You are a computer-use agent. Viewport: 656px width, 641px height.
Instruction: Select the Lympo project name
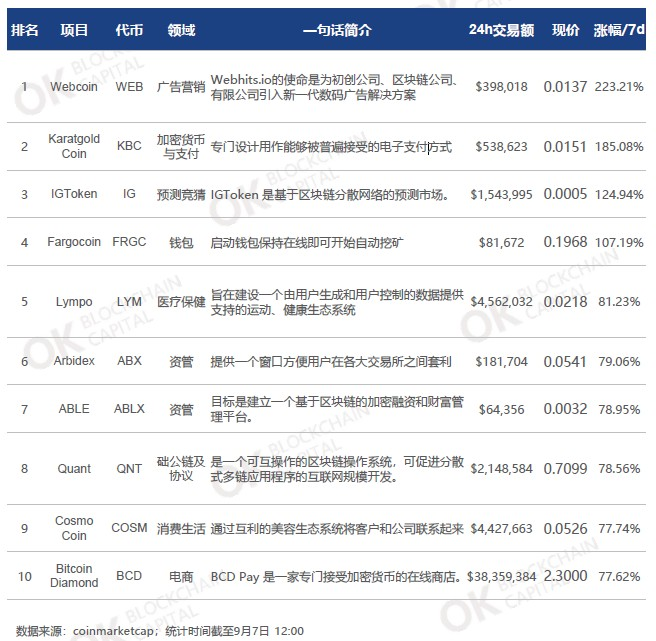pos(74,302)
